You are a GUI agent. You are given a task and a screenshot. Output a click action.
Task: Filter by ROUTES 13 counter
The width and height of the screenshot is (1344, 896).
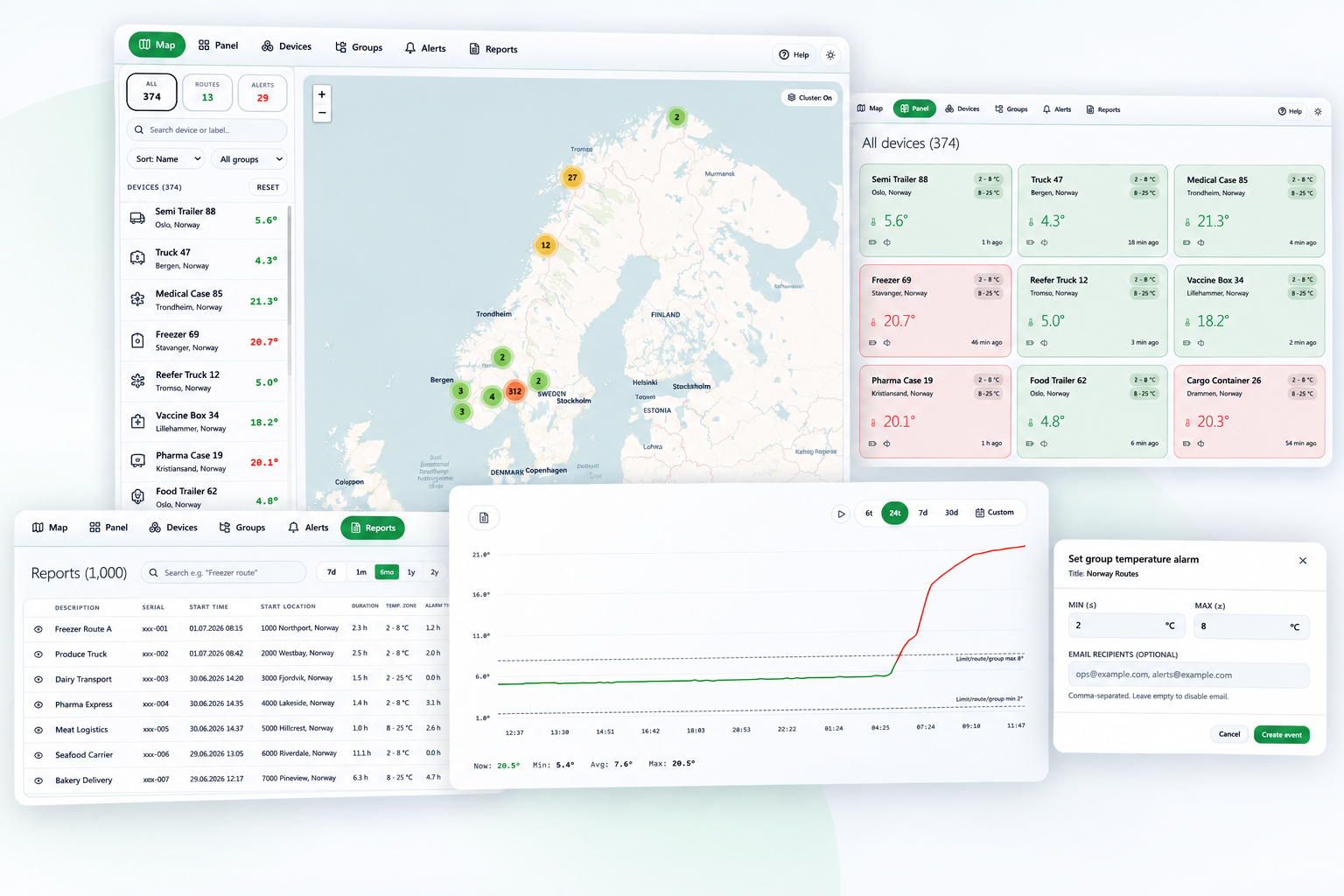coord(207,93)
